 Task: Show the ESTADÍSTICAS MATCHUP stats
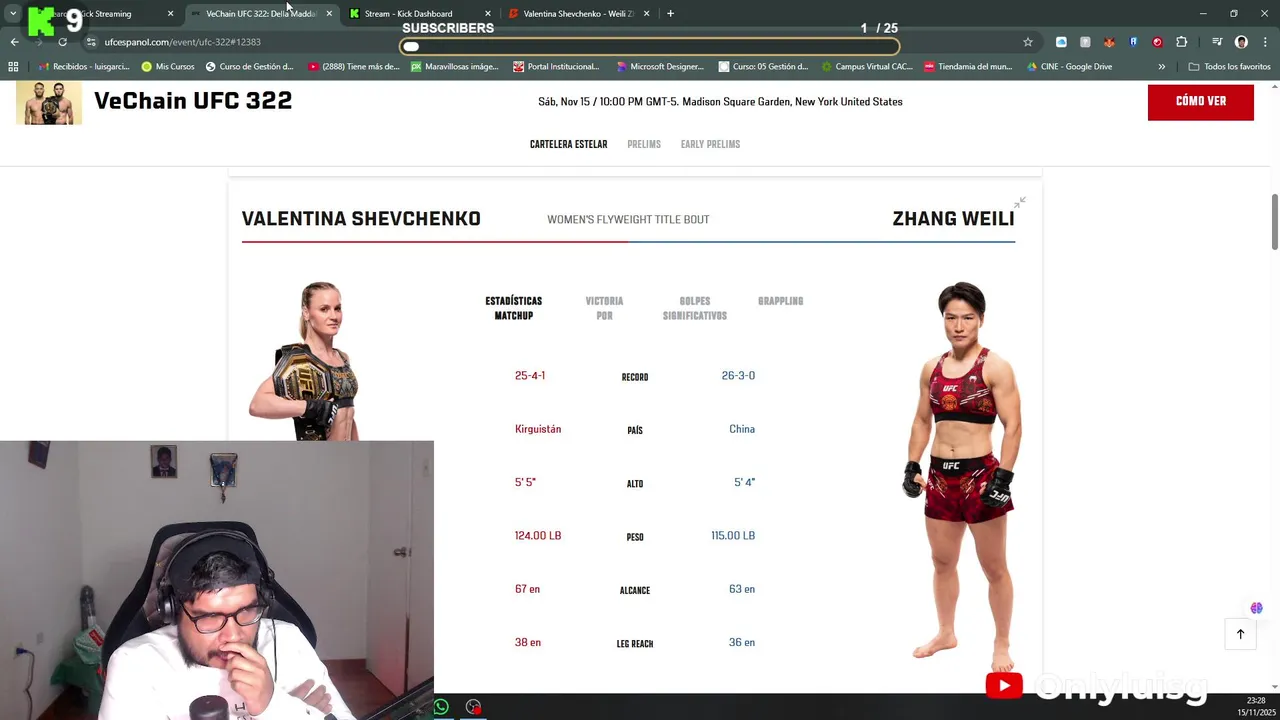click(514, 308)
